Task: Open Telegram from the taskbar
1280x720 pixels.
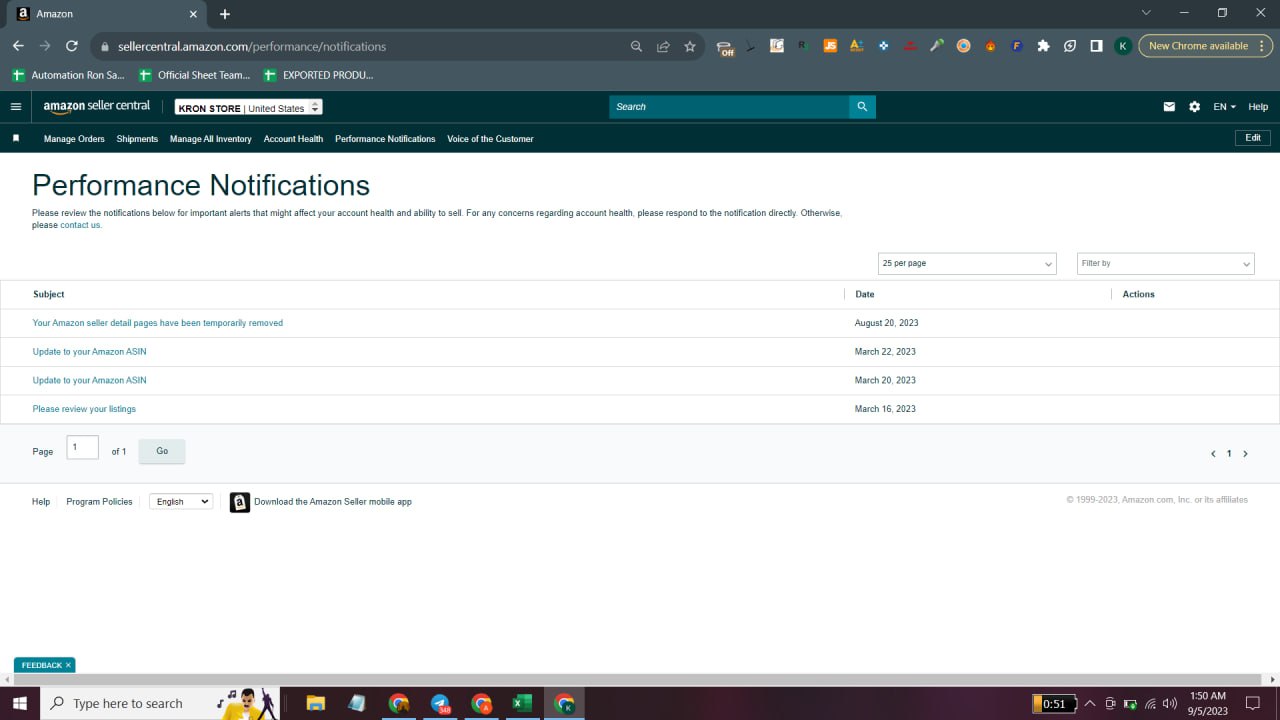Action: [440, 703]
